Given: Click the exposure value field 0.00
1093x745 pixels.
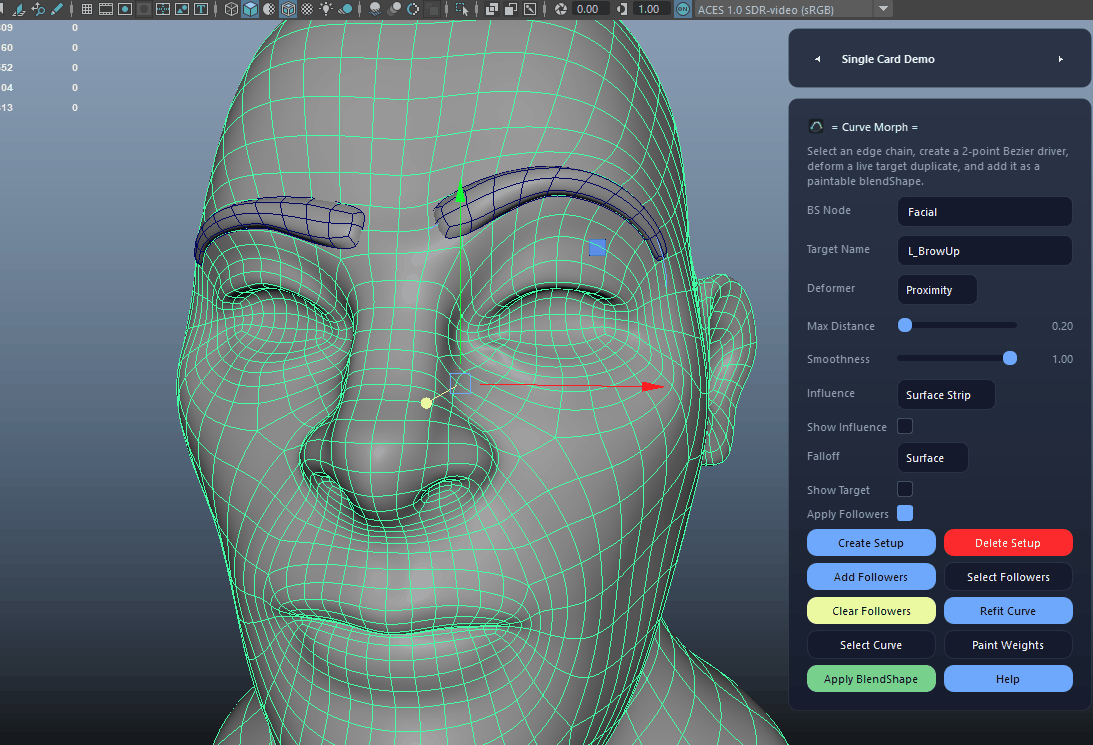Looking at the screenshot, I should point(590,10).
